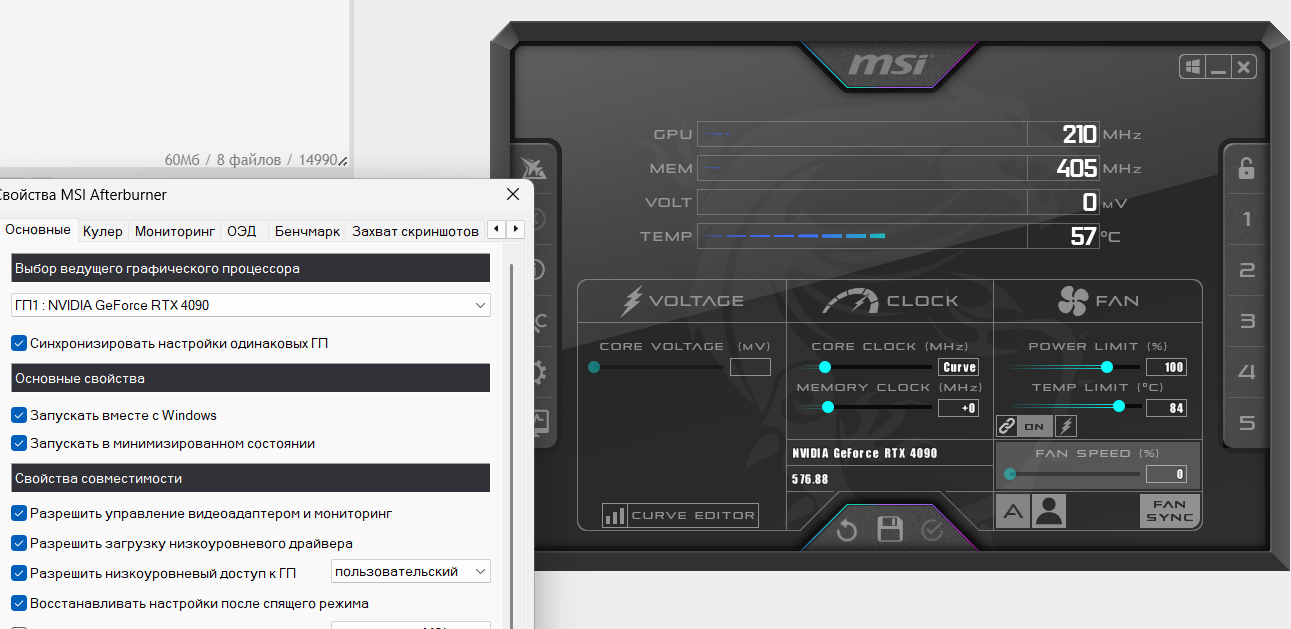Switch to the Кулер tab
The height and width of the screenshot is (629, 1291).
coord(103,231)
